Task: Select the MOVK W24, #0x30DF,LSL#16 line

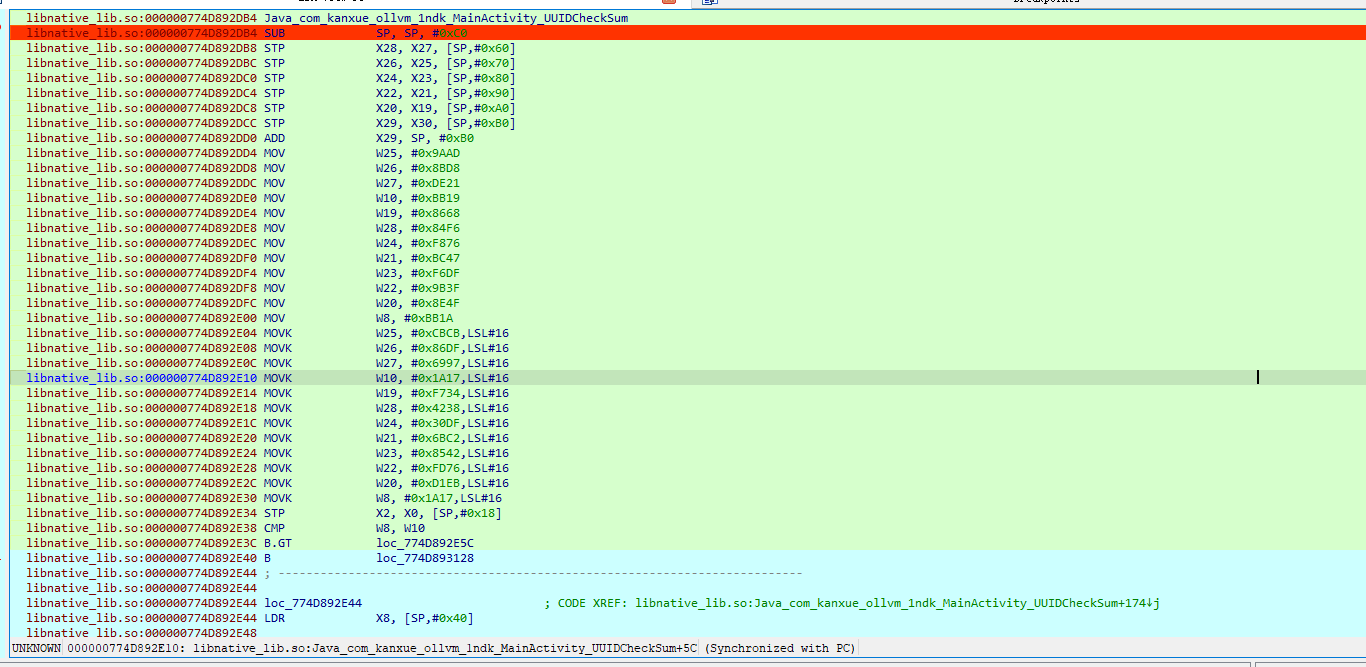Action: tap(268, 423)
